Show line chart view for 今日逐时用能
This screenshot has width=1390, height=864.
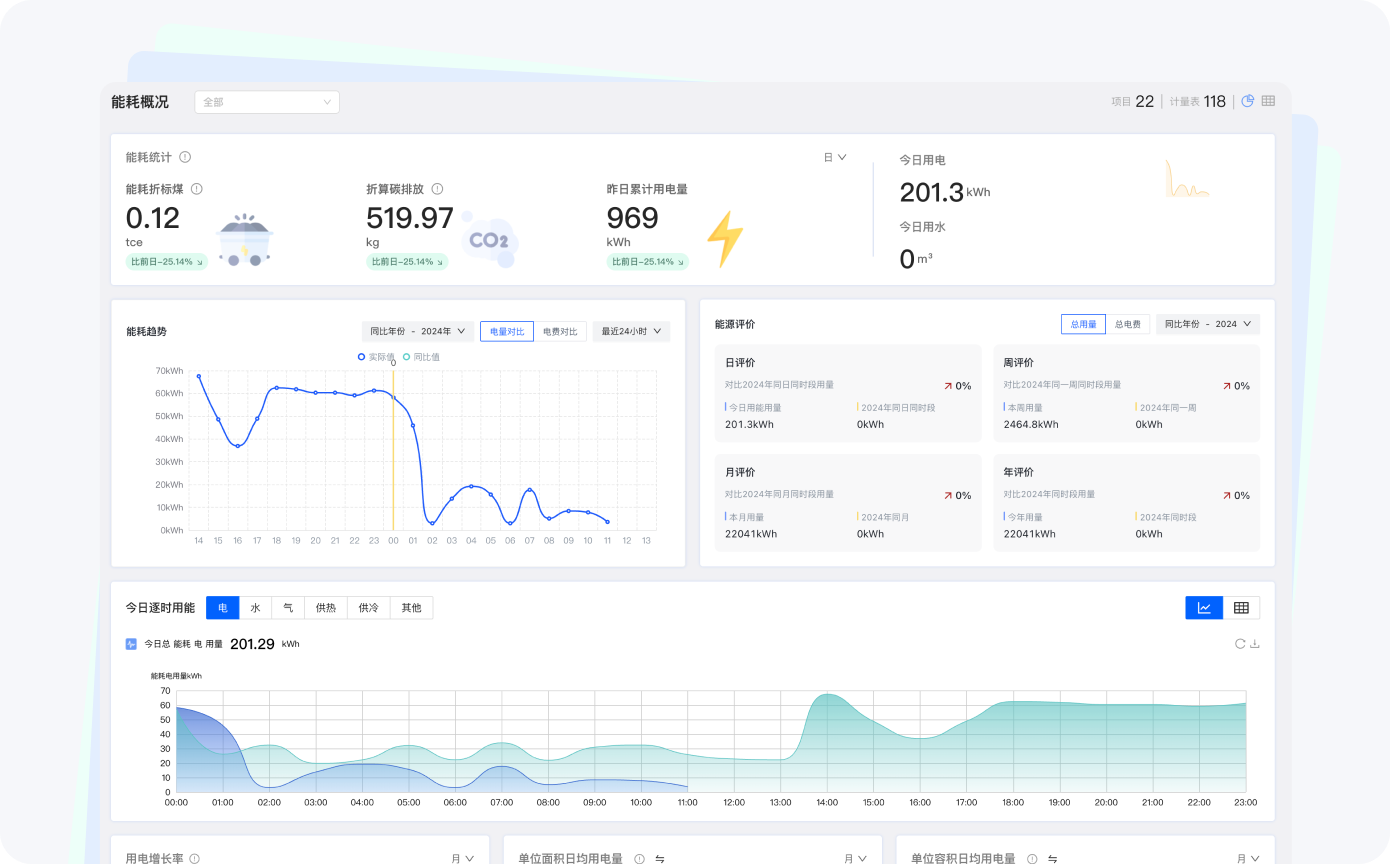1204,608
